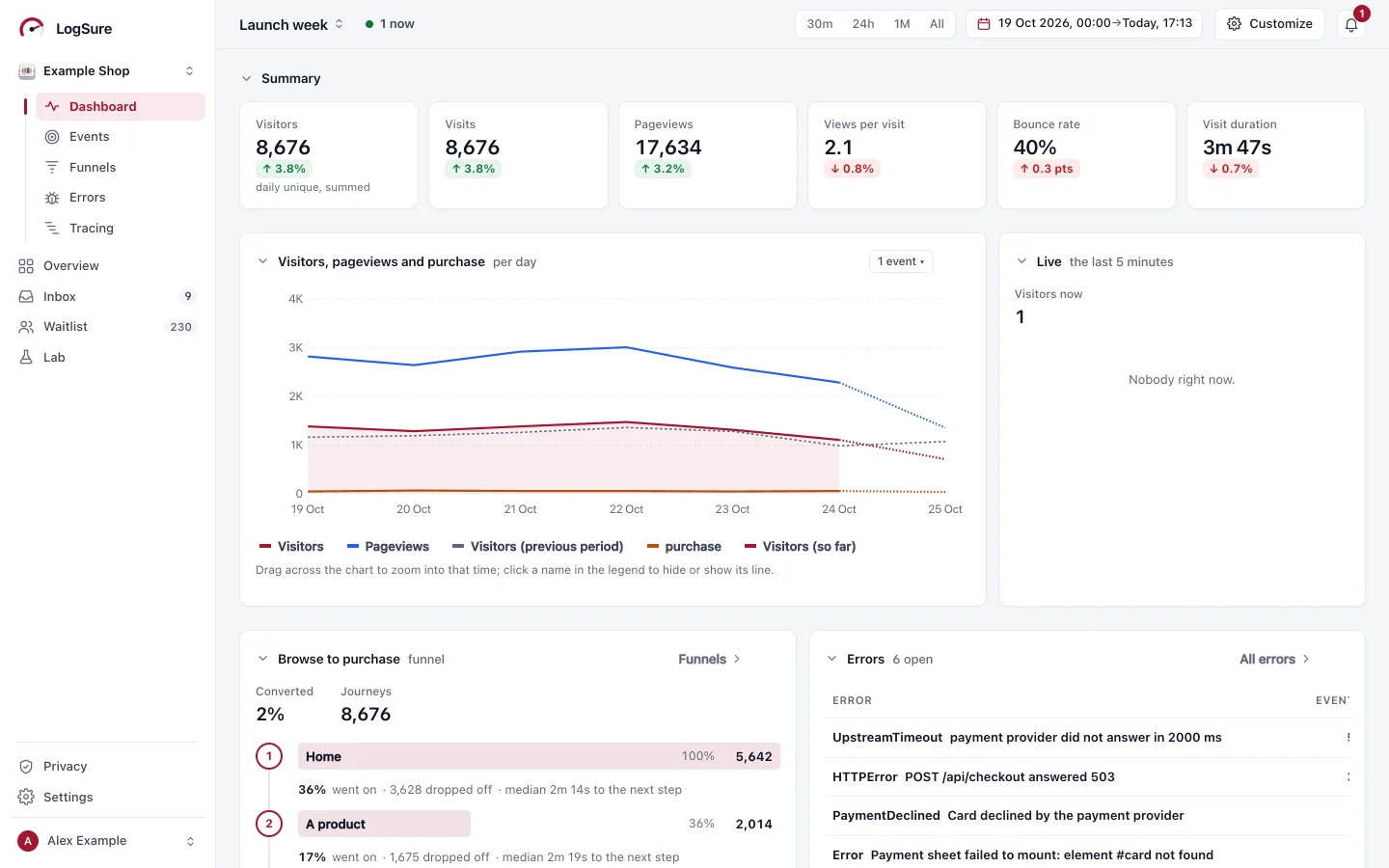Open the All errors link
Viewport: 1389px width, 868px height.
(x=1275, y=660)
